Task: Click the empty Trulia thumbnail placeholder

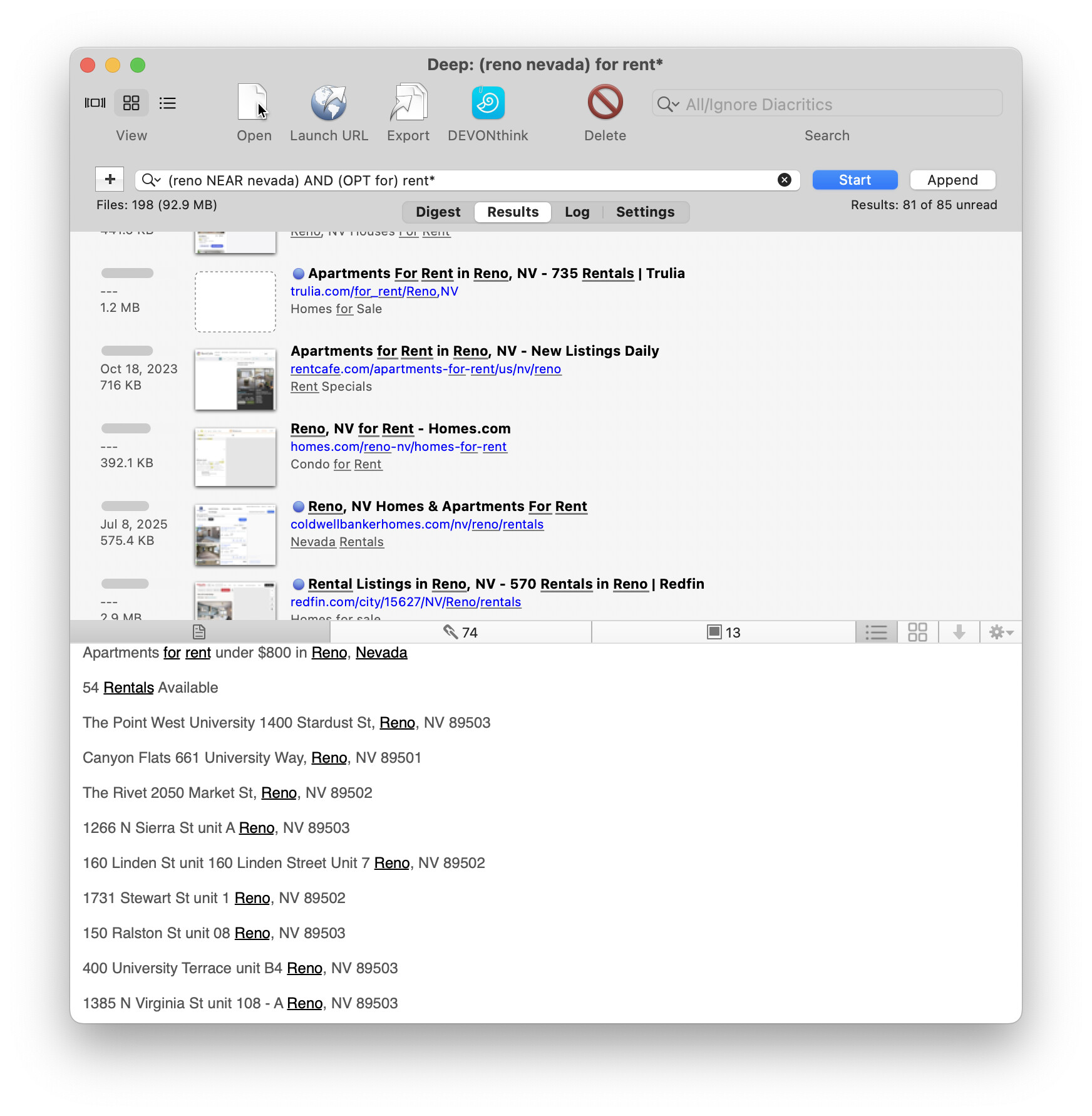Action: (x=235, y=302)
